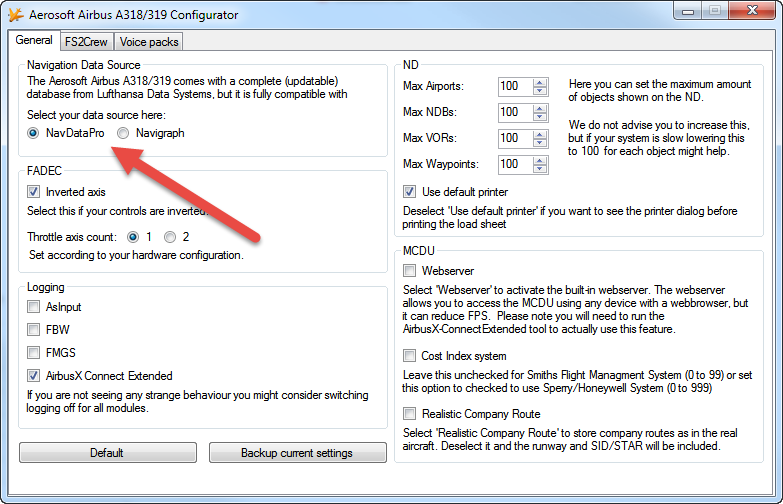
Task: Decrease Max Airports with down arrow
Action: click(x=540, y=91)
